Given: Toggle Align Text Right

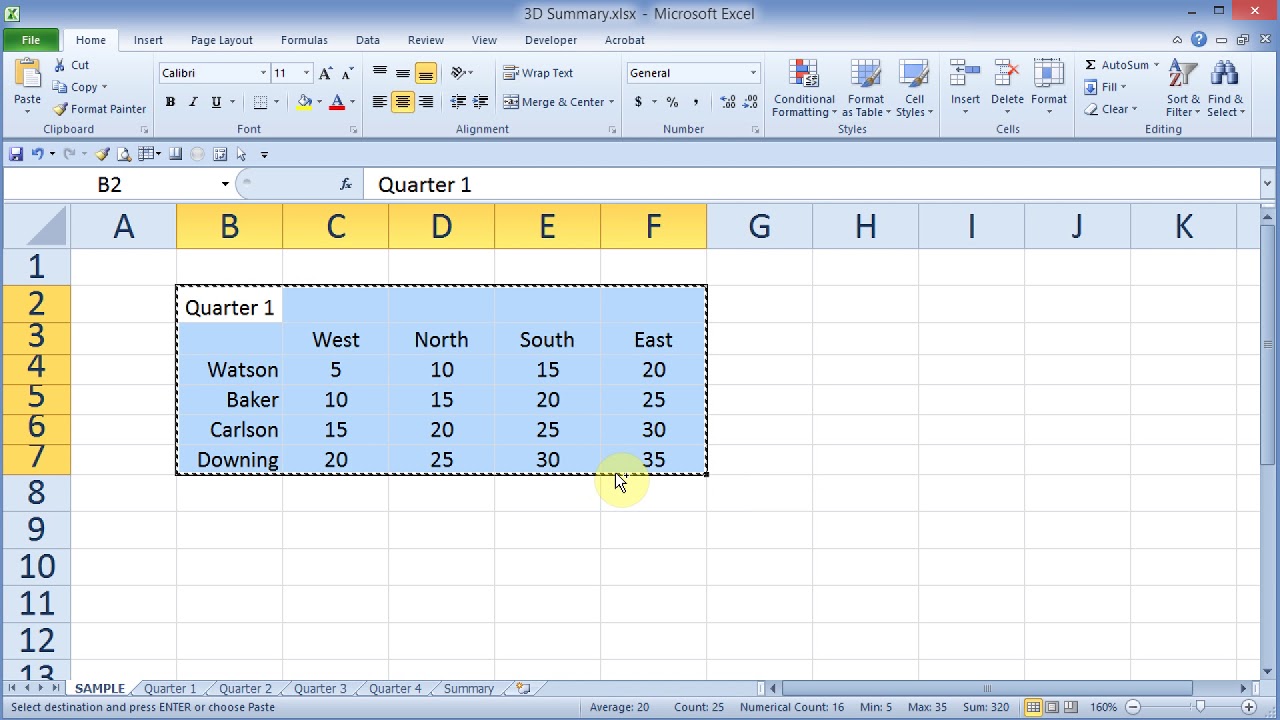Looking at the screenshot, I should 425,102.
